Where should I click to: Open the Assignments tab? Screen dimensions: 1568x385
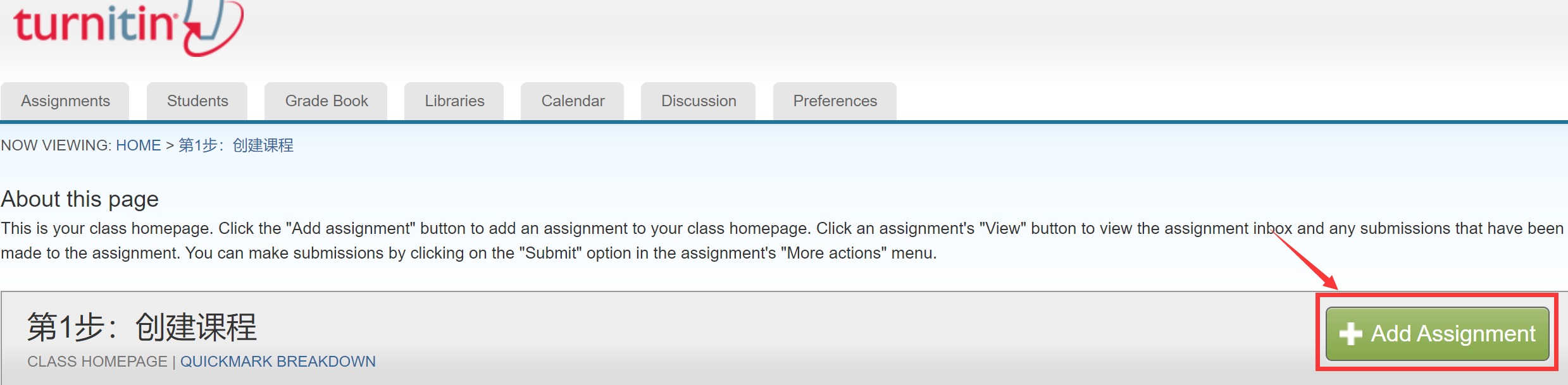[65, 101]
